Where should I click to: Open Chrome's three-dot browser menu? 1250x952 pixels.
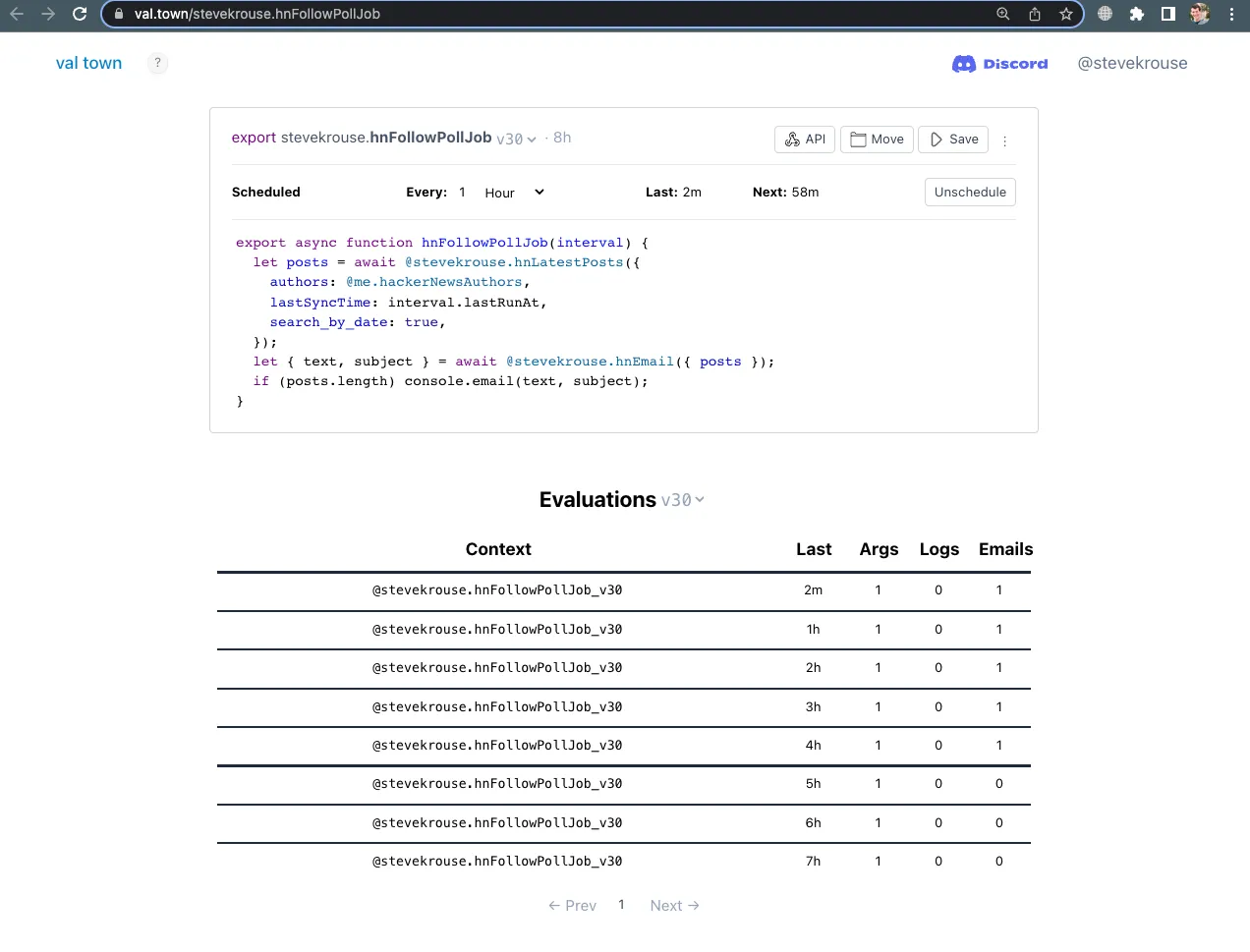(1231, 14)
